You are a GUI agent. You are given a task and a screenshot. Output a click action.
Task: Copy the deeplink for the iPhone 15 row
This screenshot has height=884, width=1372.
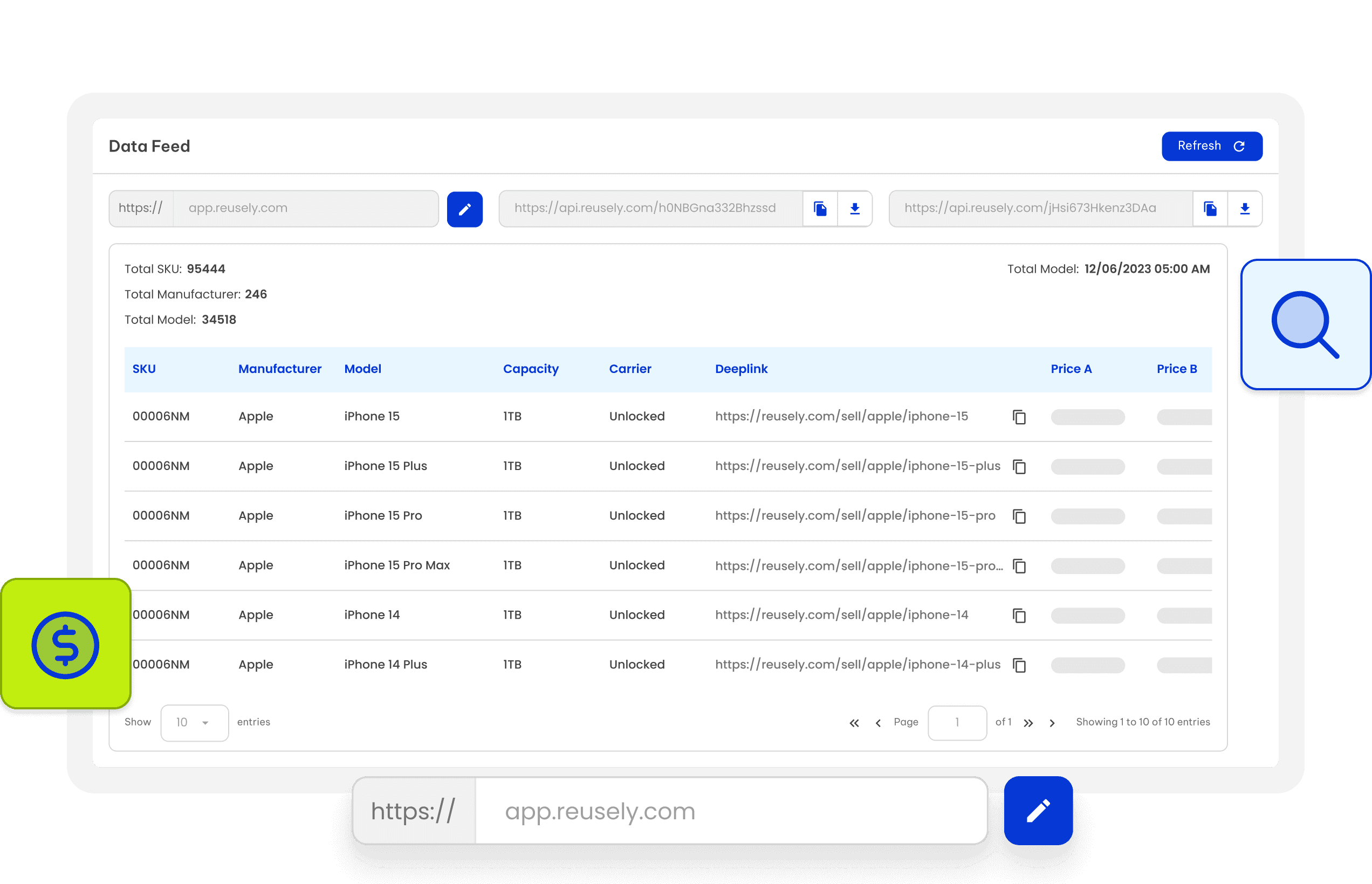pyautogui.click(x=1019, y=417)
